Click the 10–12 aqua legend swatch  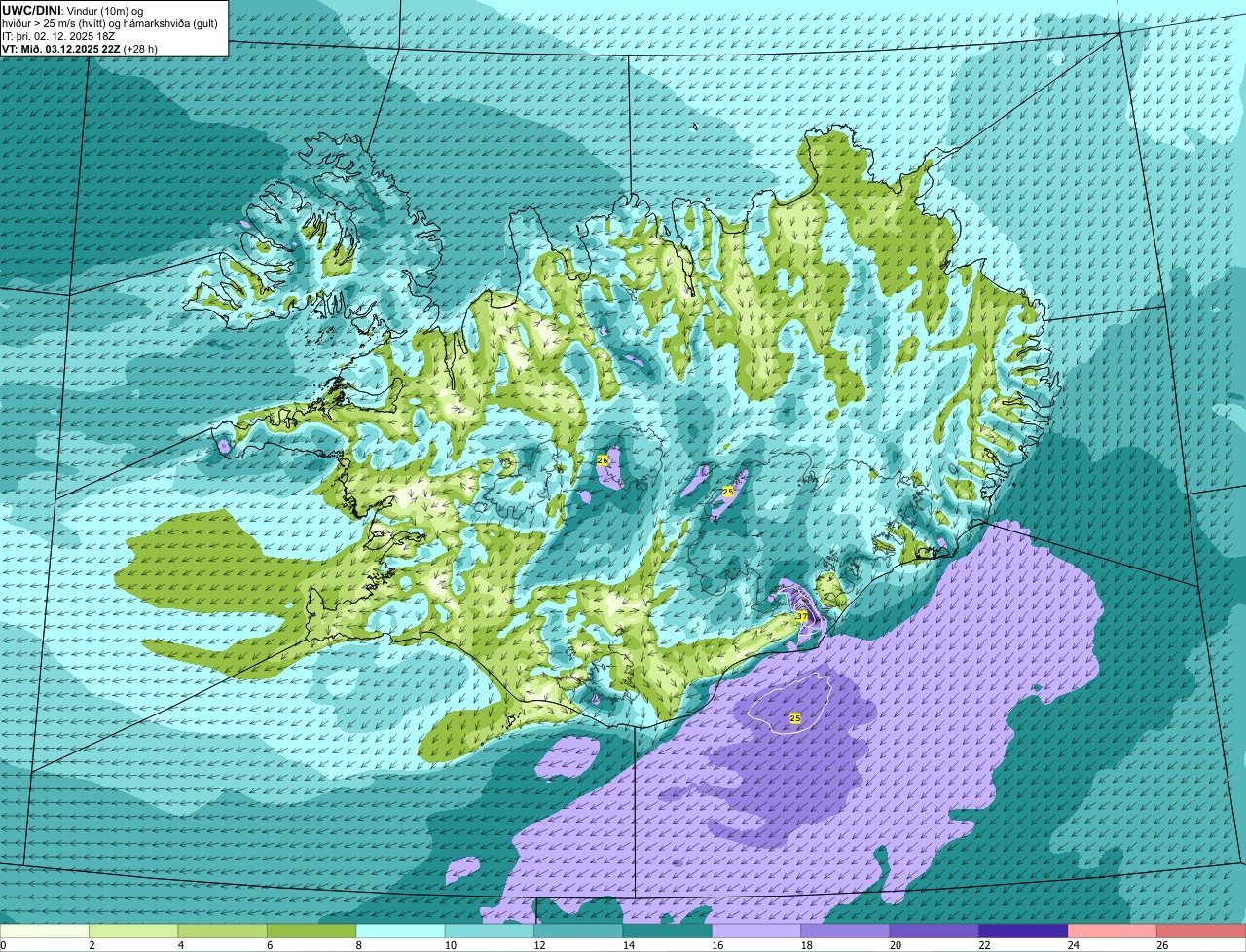click(490, 932)
